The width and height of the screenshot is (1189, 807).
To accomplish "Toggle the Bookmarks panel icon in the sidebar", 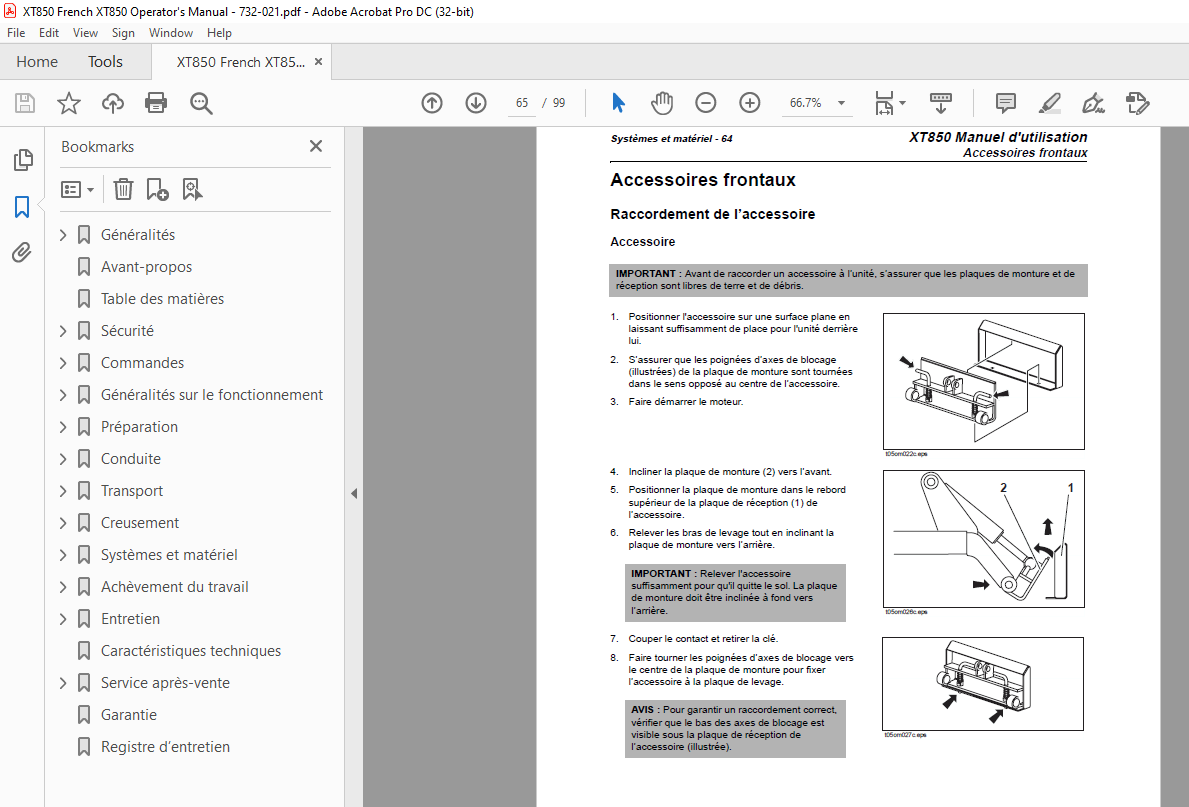I will (x=22, y=206).
